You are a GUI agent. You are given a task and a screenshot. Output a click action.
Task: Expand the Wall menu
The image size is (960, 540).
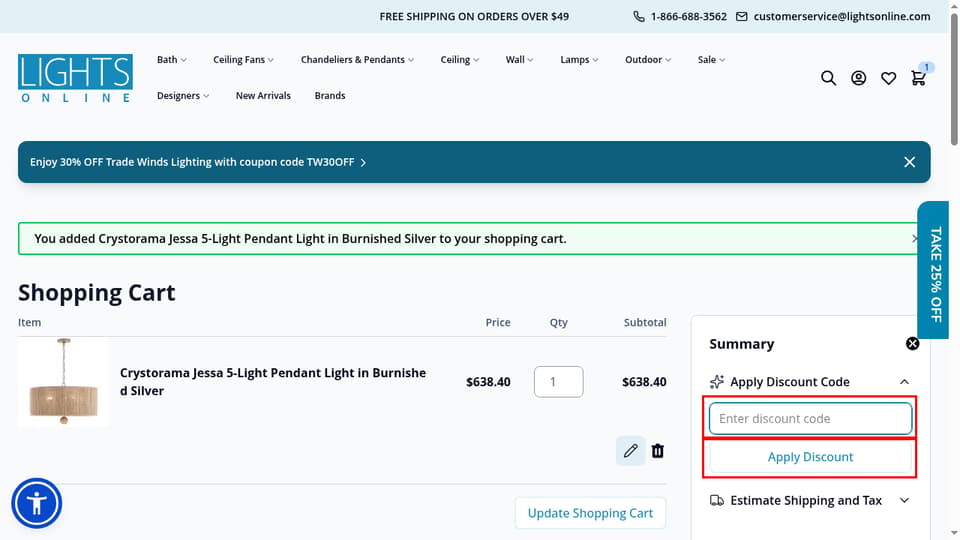tap(519, 59)
